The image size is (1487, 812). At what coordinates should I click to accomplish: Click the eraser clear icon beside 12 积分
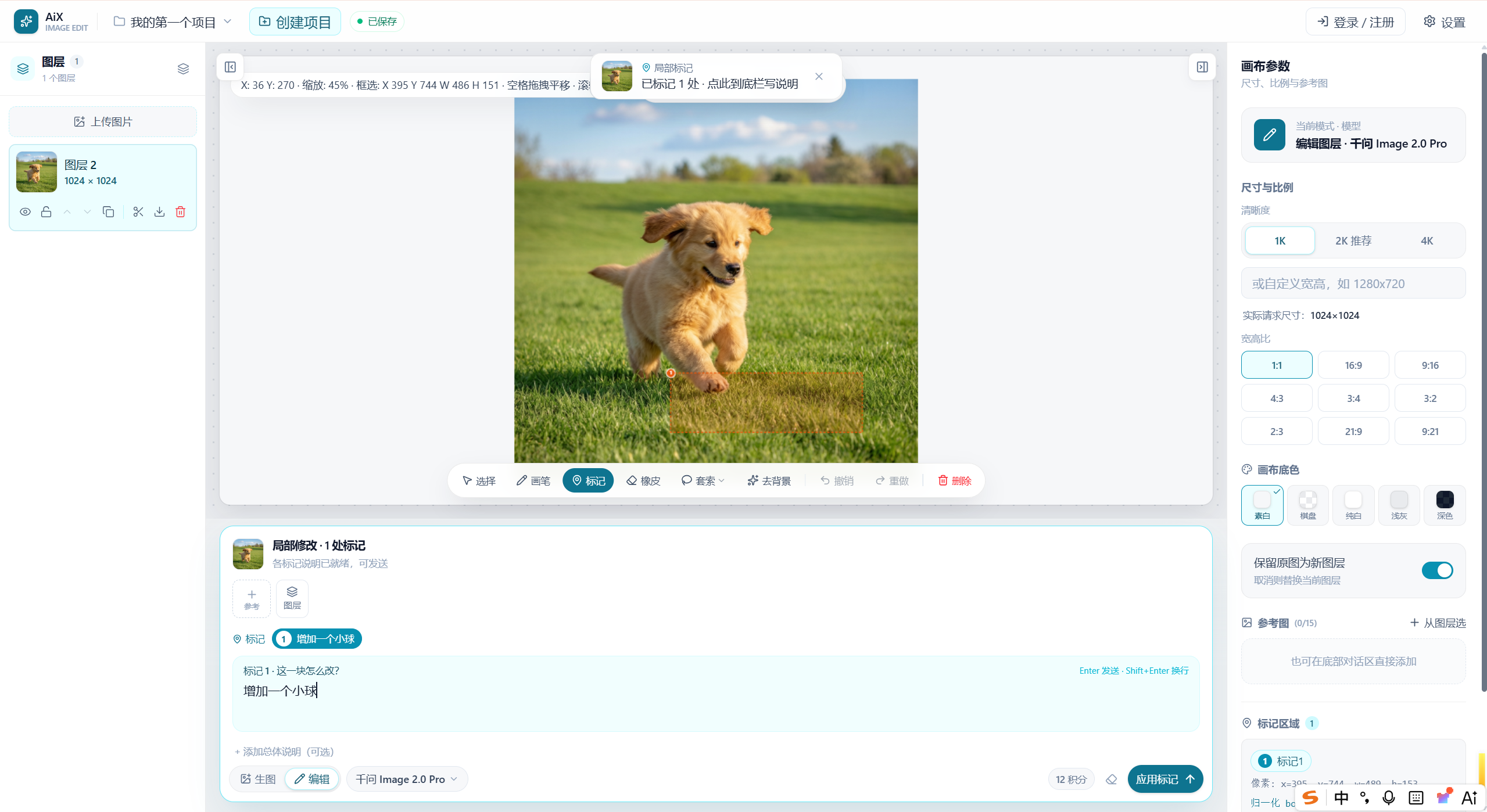coord(1111,779)
